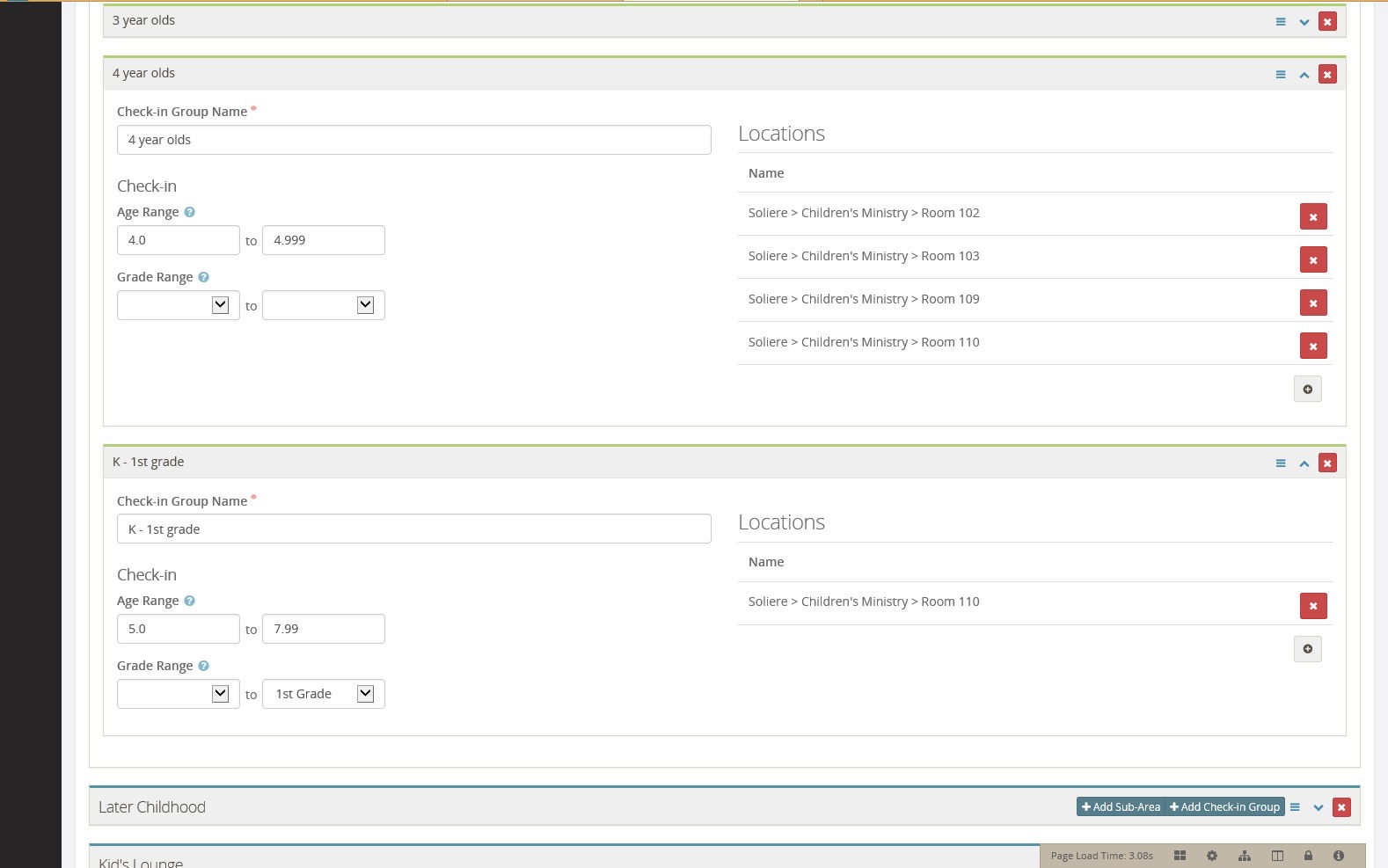The image size is (1388, 868).
Task: Open page properties gear icon in admin bar
Action: click(1212, 856)
